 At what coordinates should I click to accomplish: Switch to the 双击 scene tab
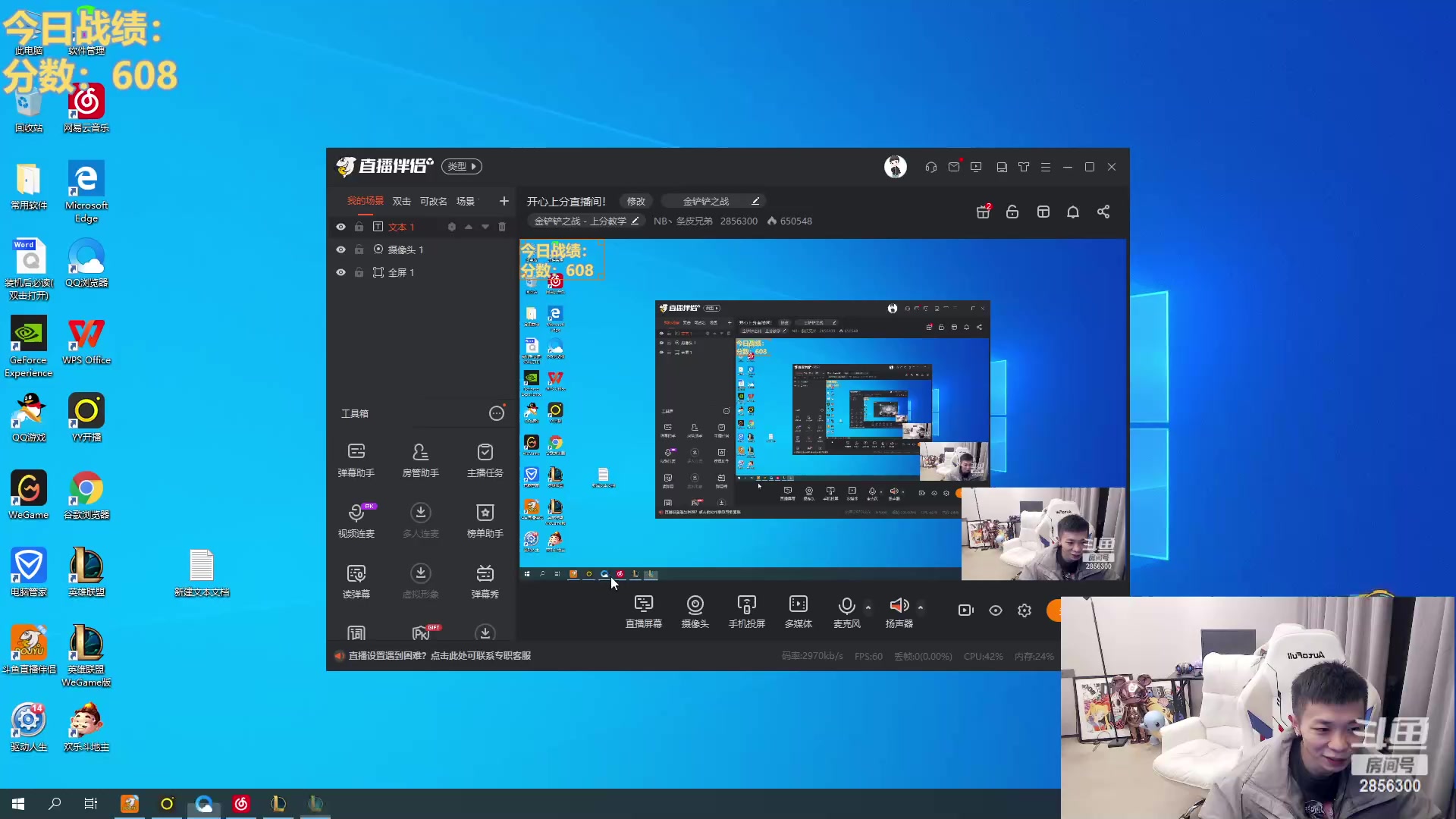tap(401, 201)
